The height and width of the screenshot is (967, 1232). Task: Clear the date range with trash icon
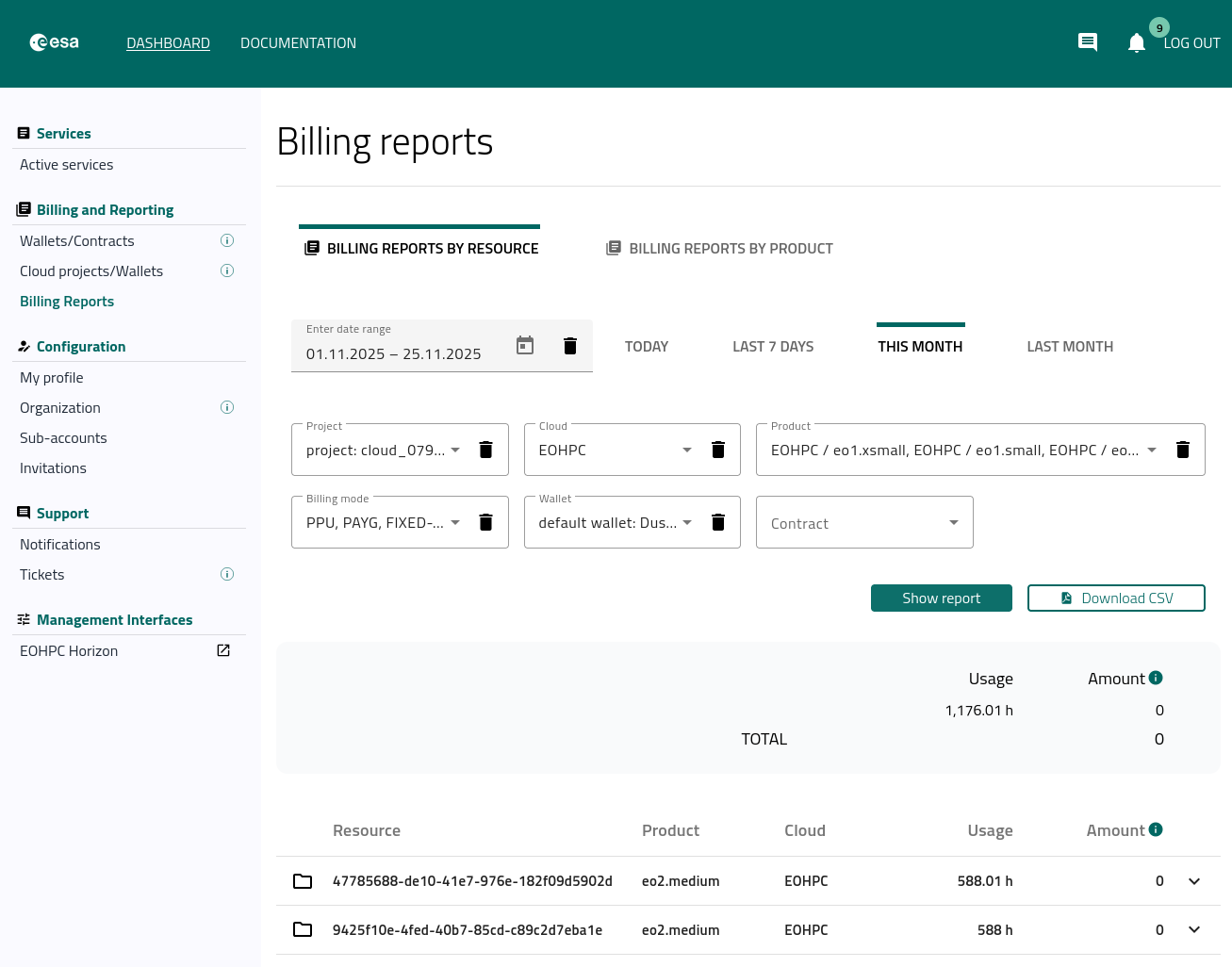569,346
